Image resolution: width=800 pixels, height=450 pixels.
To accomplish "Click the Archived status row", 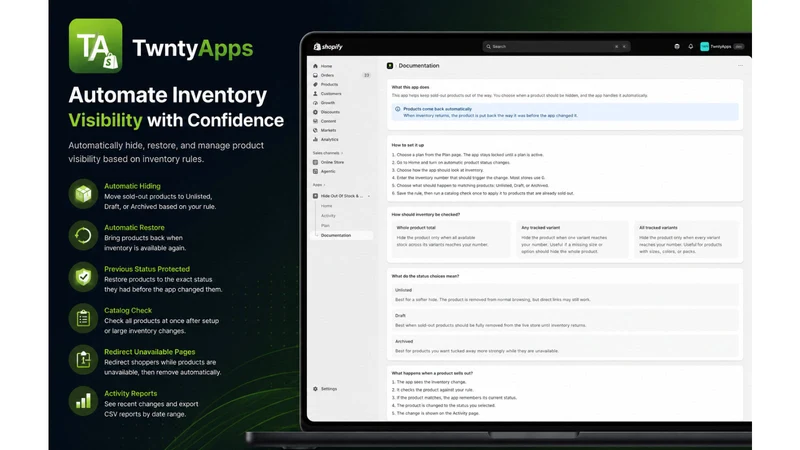I will coord(565,346).
